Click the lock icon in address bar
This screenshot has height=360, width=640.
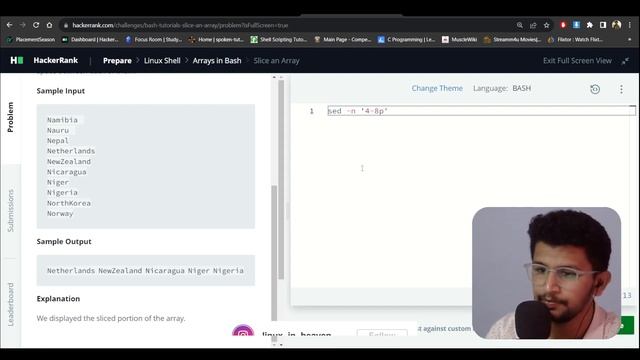pyautogui.click(x=66, y=25)
